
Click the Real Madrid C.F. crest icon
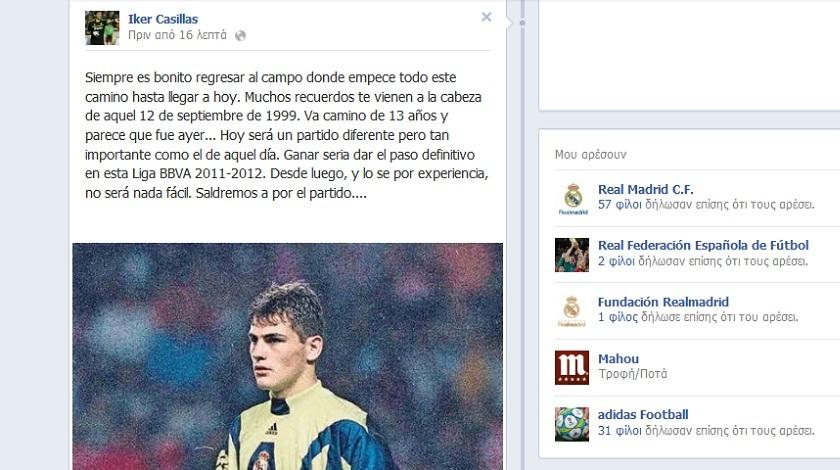point(572,198)
